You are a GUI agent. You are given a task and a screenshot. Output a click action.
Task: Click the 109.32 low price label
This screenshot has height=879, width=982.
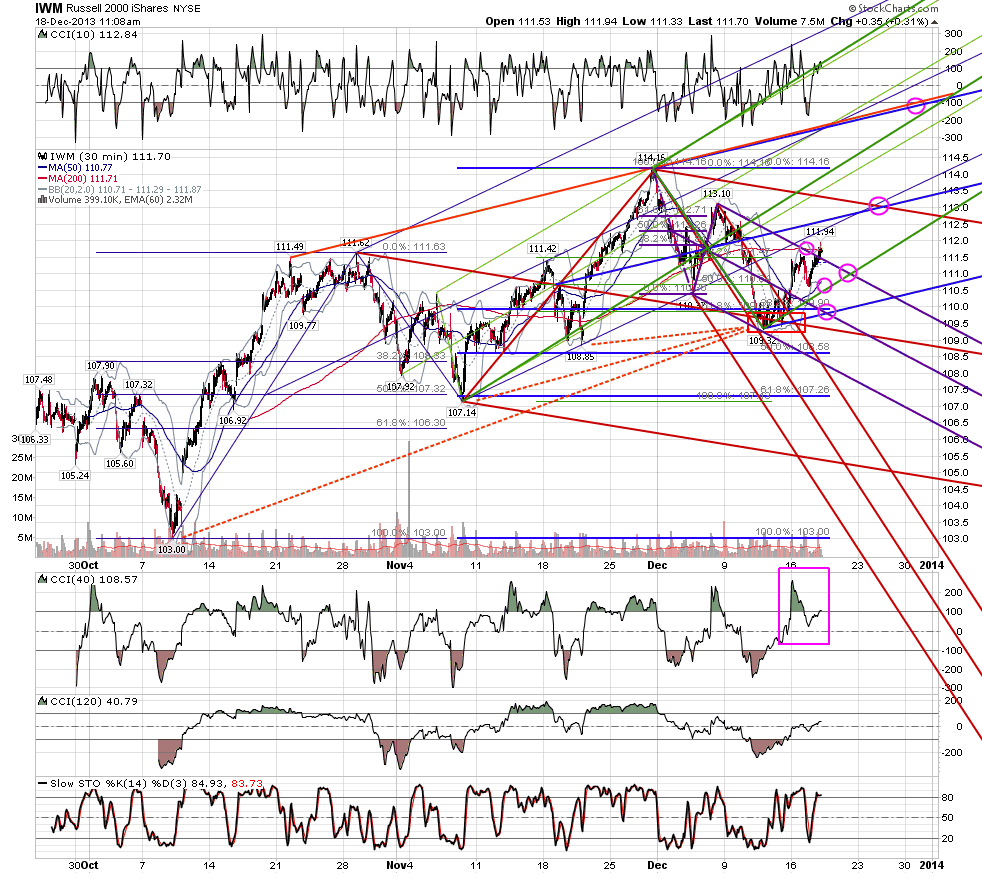tap(763, 341)
